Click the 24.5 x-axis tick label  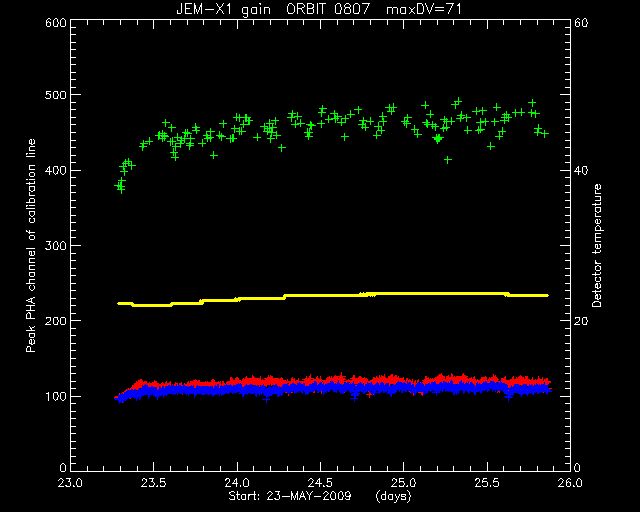point(320,483)
